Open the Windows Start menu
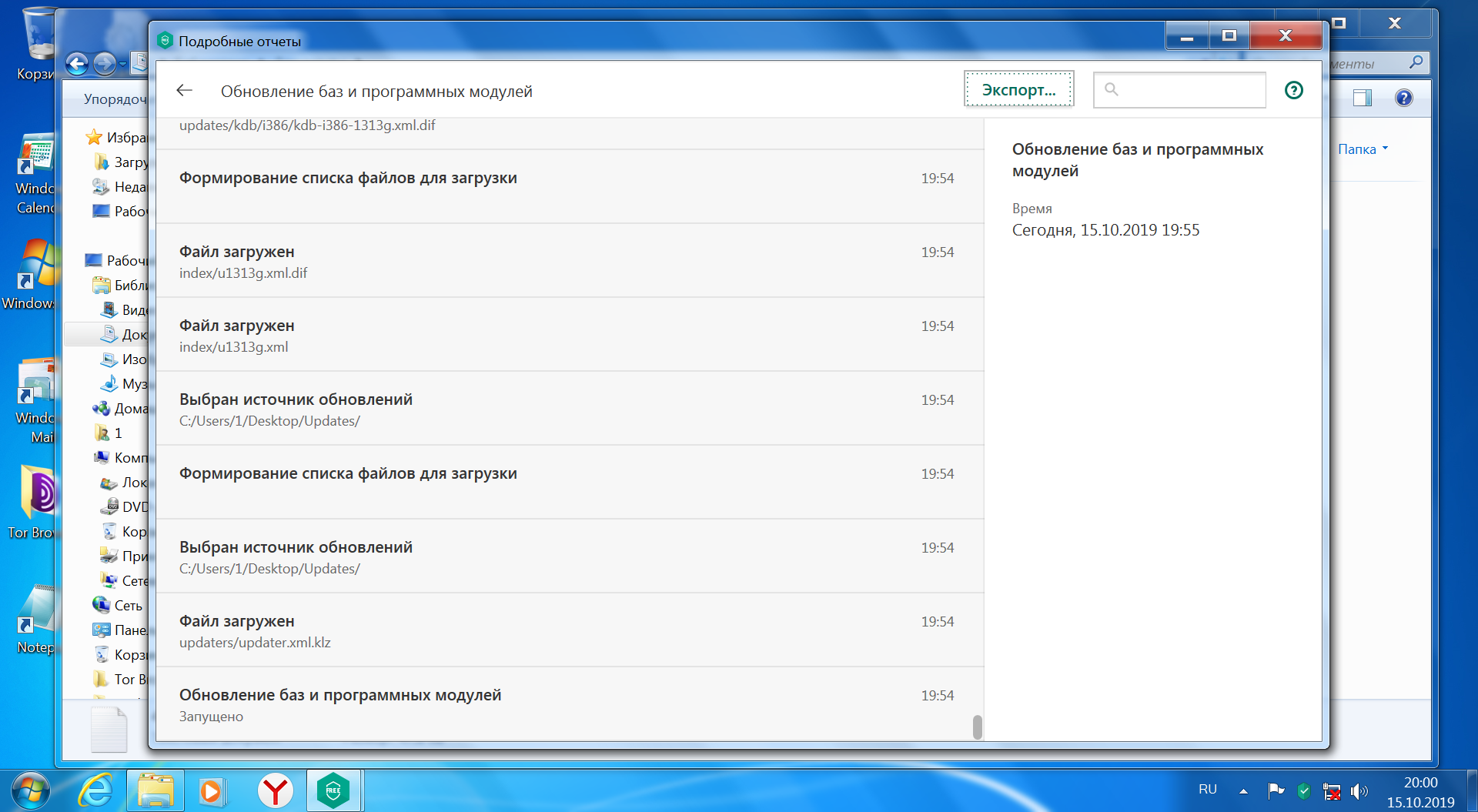Screen dimensions: 1478x812 click(30, 791)
